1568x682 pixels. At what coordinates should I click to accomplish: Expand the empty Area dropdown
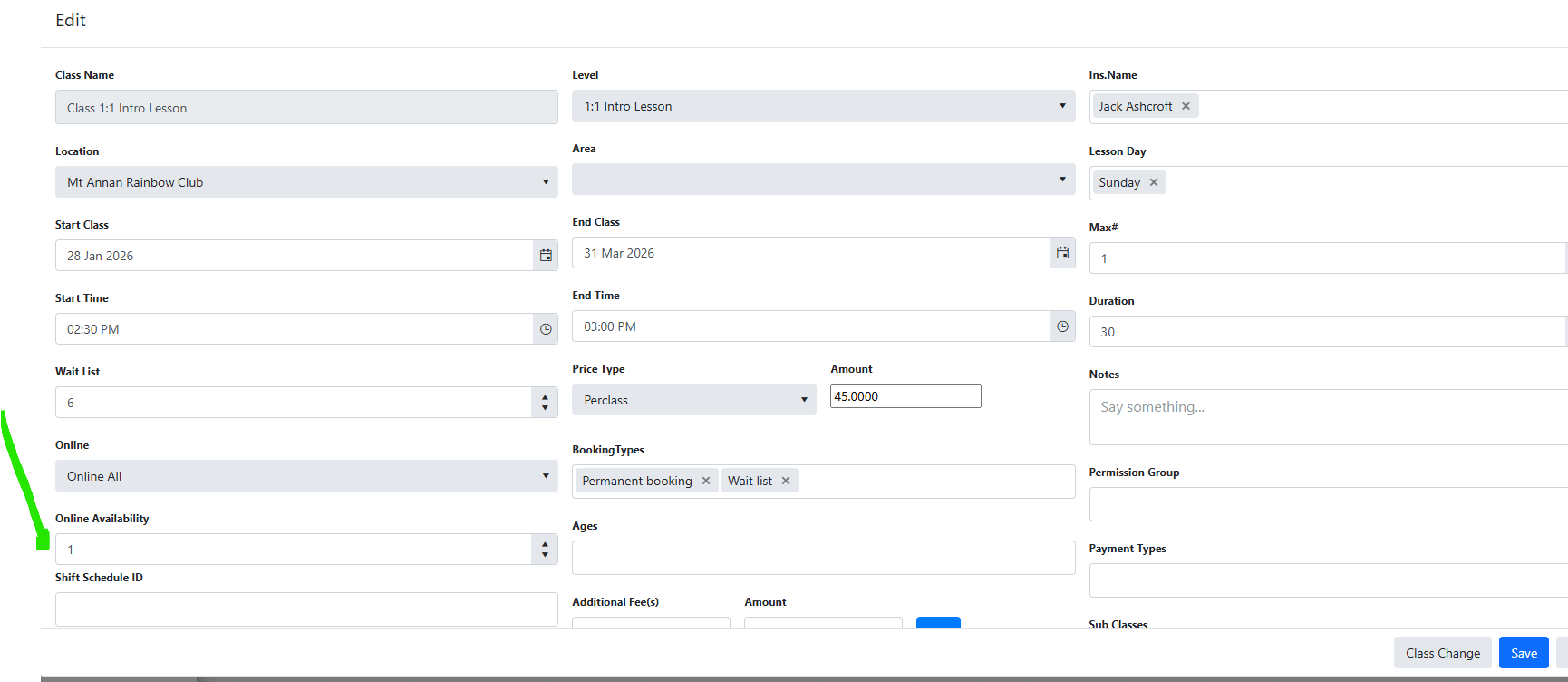[823, 180]
